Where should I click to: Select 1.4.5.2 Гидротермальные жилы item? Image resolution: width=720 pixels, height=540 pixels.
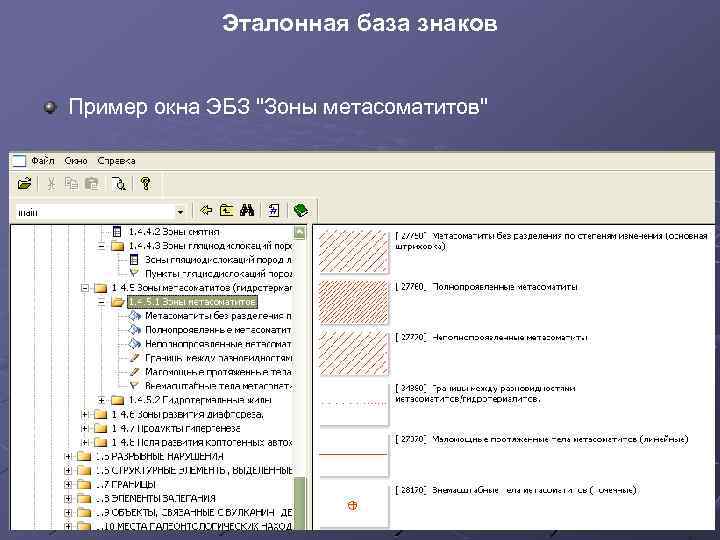pos(200,400)
